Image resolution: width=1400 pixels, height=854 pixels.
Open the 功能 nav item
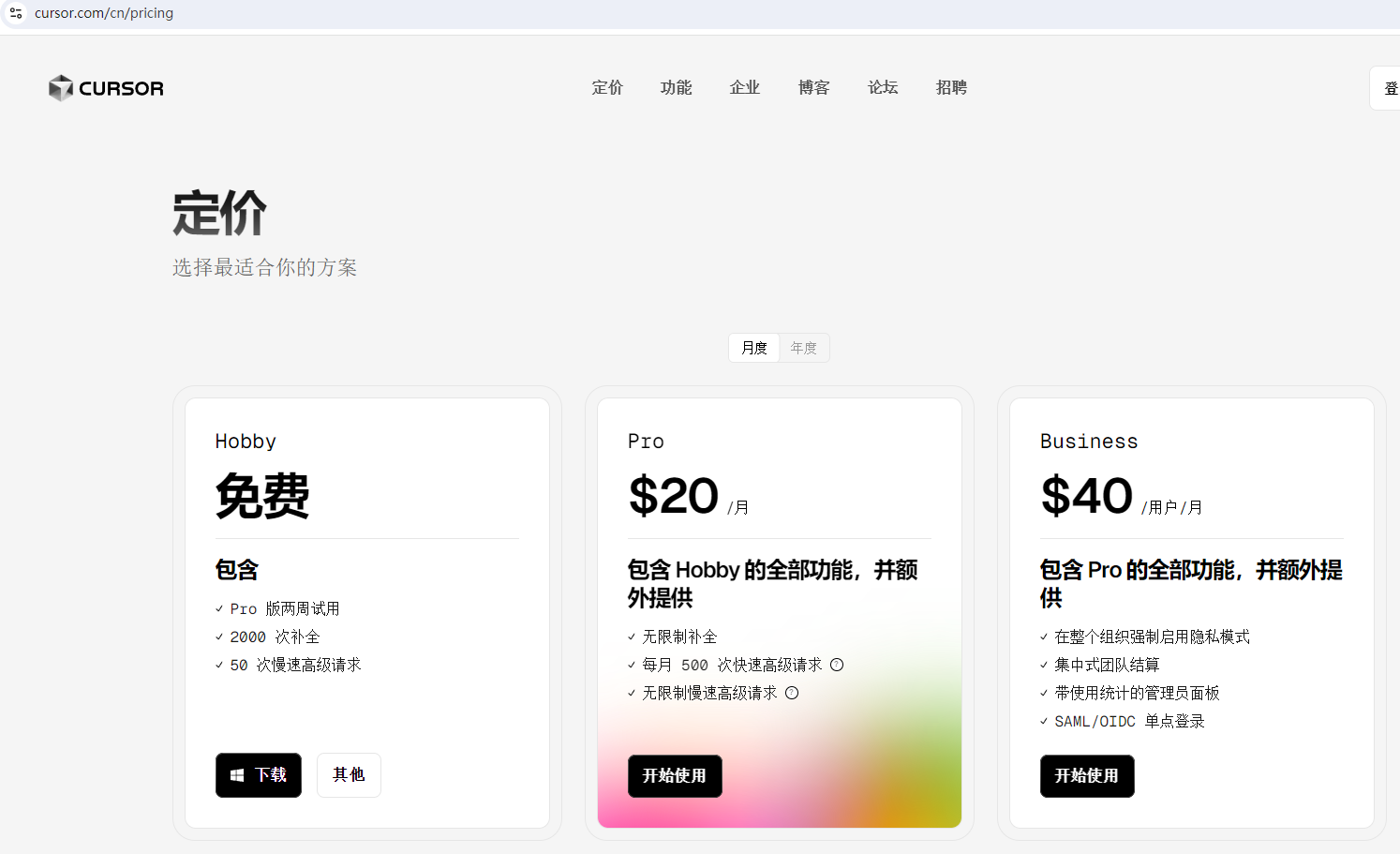676,87
